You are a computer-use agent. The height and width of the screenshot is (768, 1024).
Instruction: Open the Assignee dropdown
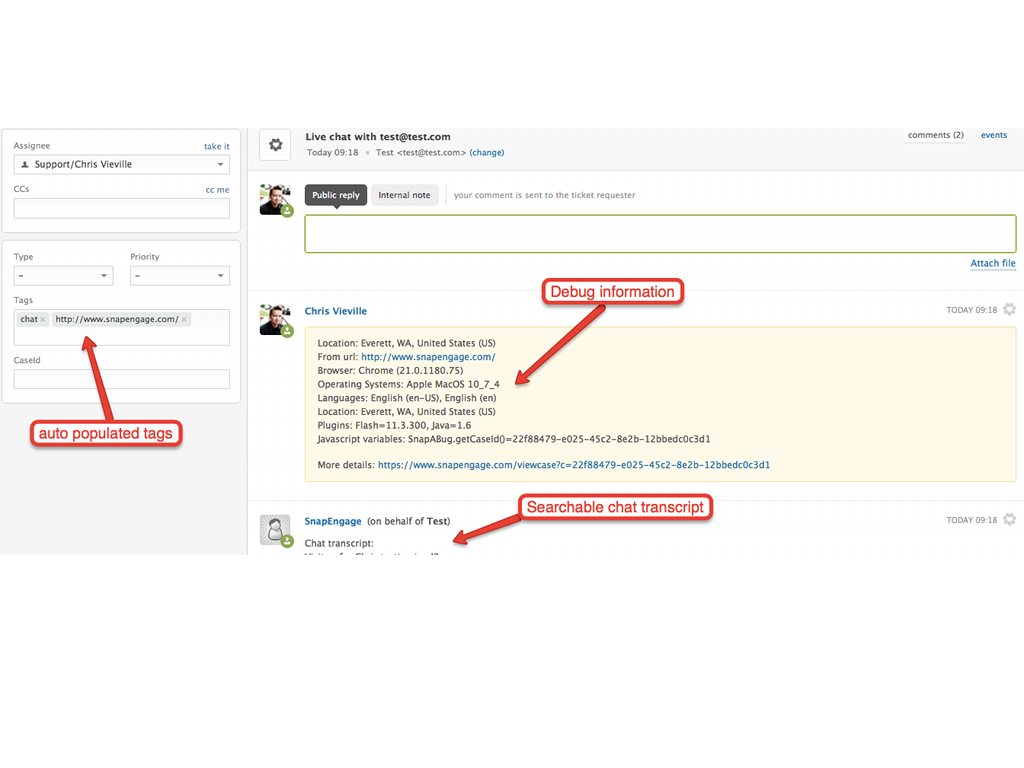[122, 164]
